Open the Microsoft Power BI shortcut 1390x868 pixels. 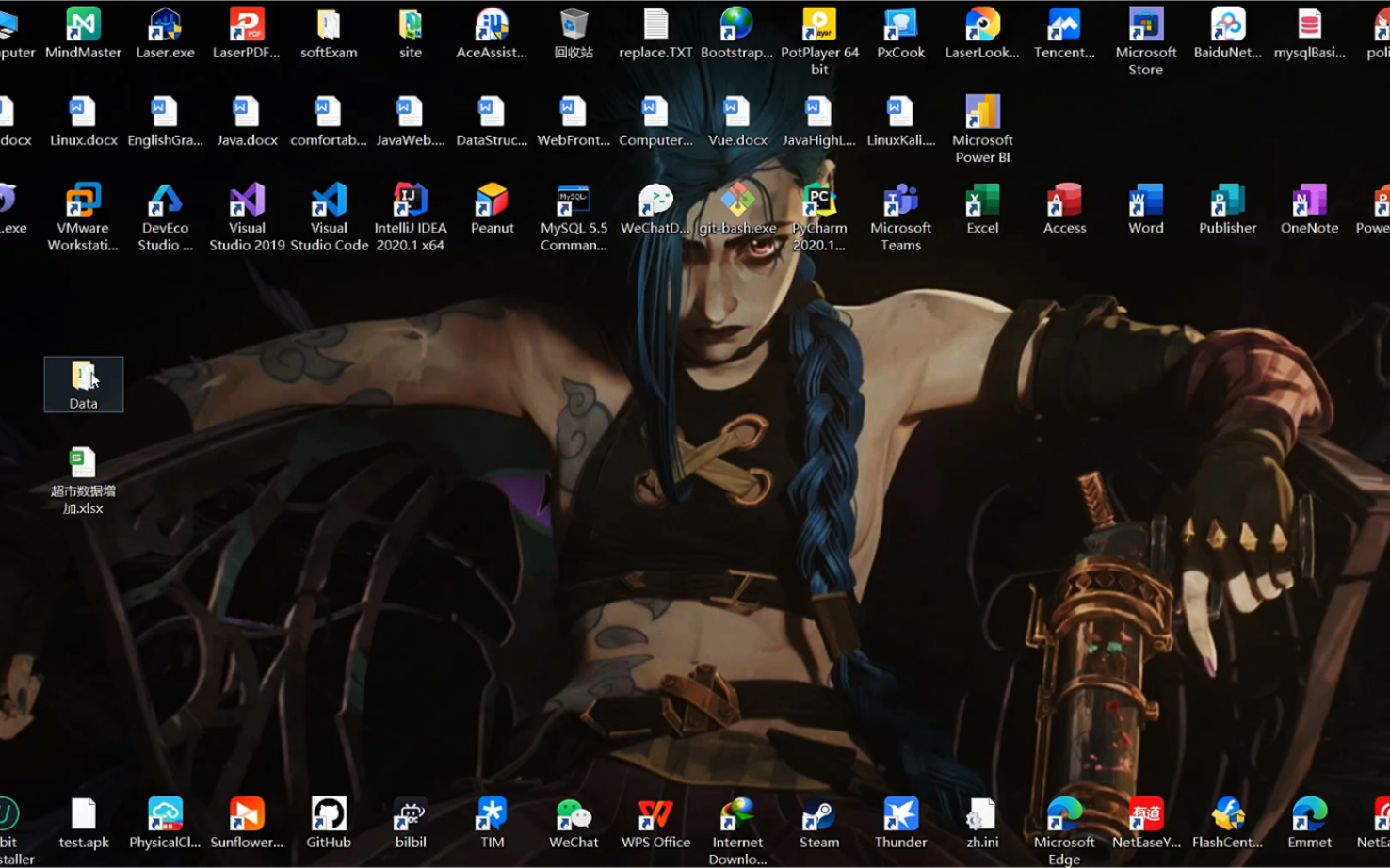coord(982,129)
